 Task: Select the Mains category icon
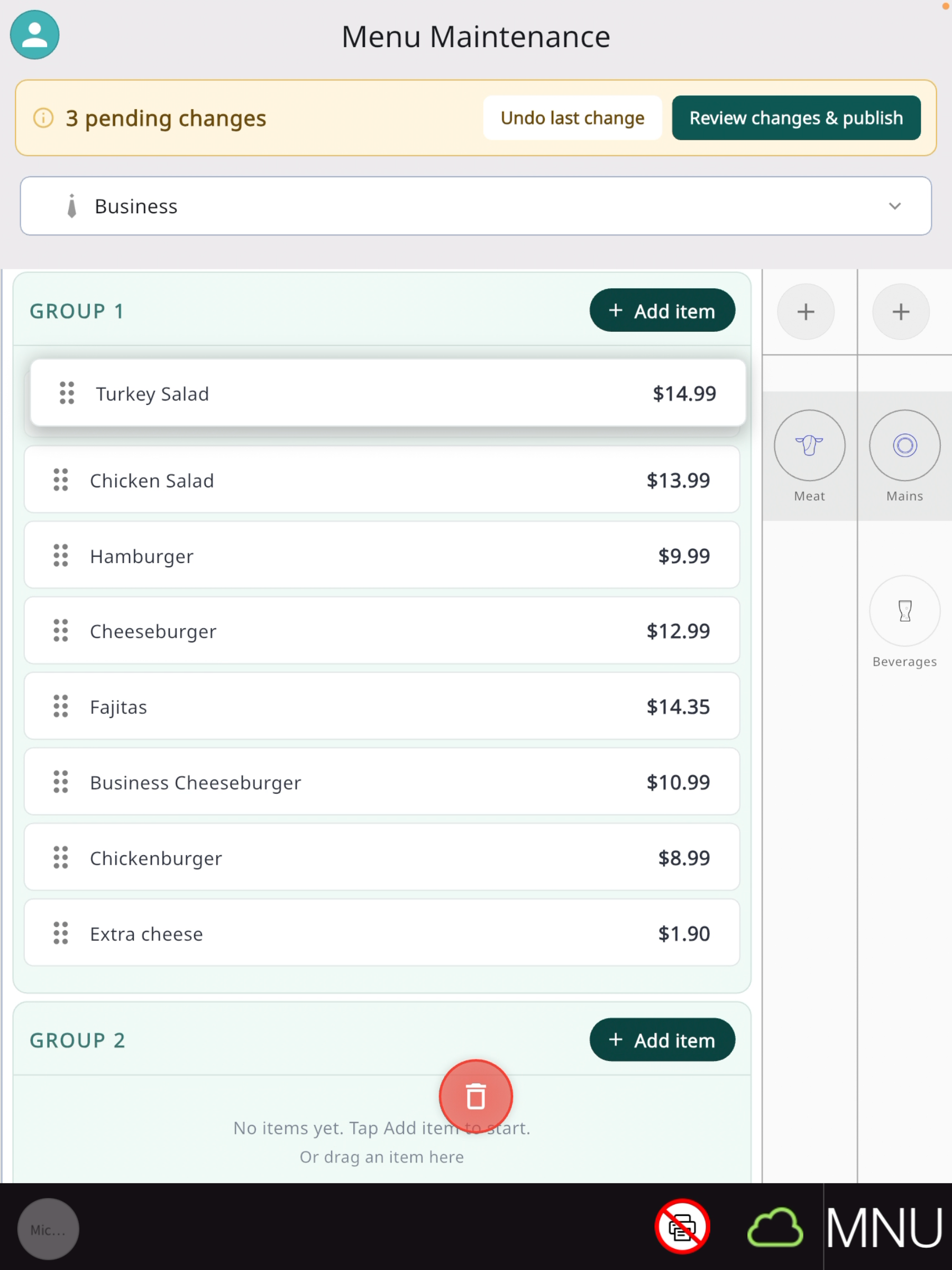[x=904, y=445]
